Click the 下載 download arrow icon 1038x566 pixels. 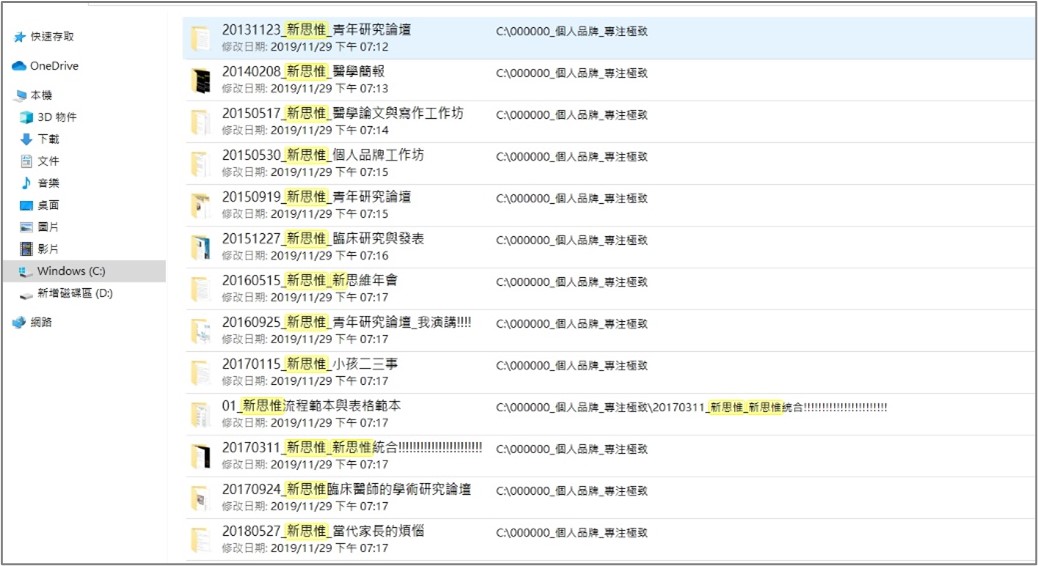(26, 139)
